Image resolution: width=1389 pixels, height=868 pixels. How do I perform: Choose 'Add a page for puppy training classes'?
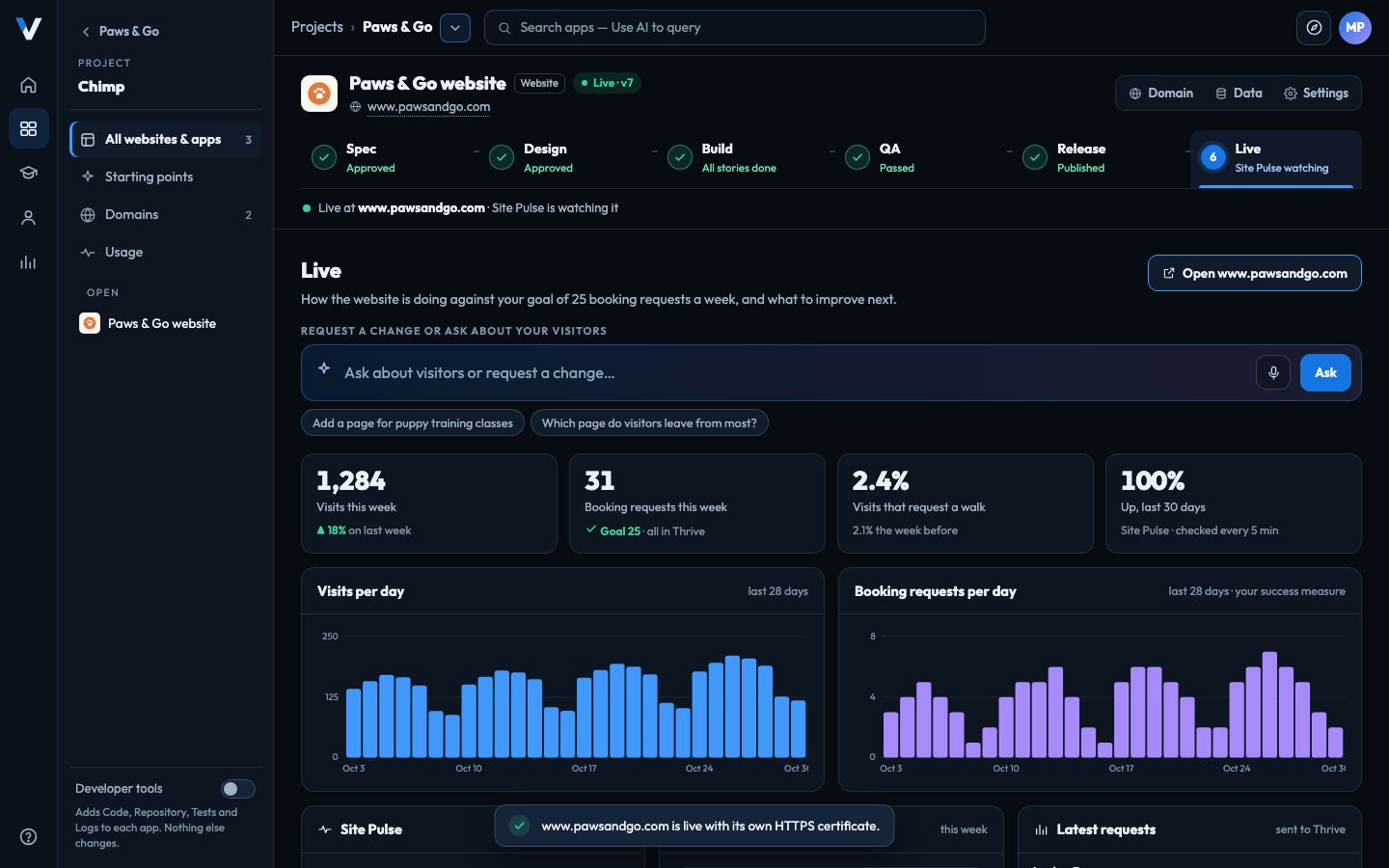coord(413,423)
